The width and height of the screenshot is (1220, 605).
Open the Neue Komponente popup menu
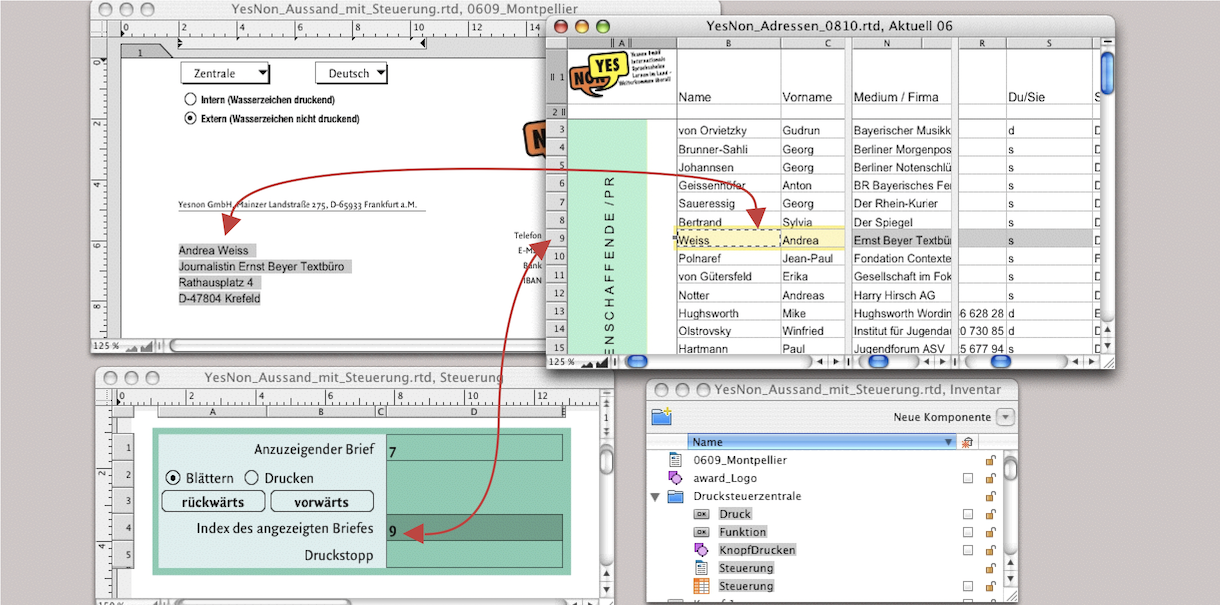[1005, 417]
